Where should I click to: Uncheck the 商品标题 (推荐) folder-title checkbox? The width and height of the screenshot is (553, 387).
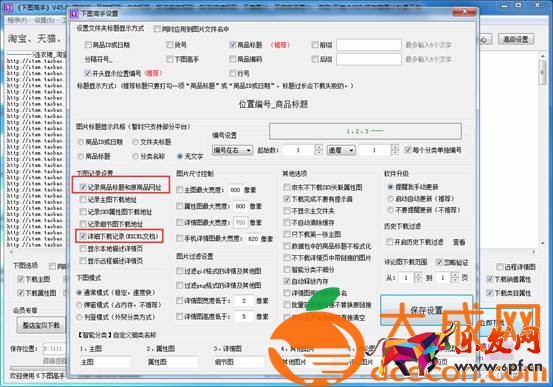tap(232, 45)
